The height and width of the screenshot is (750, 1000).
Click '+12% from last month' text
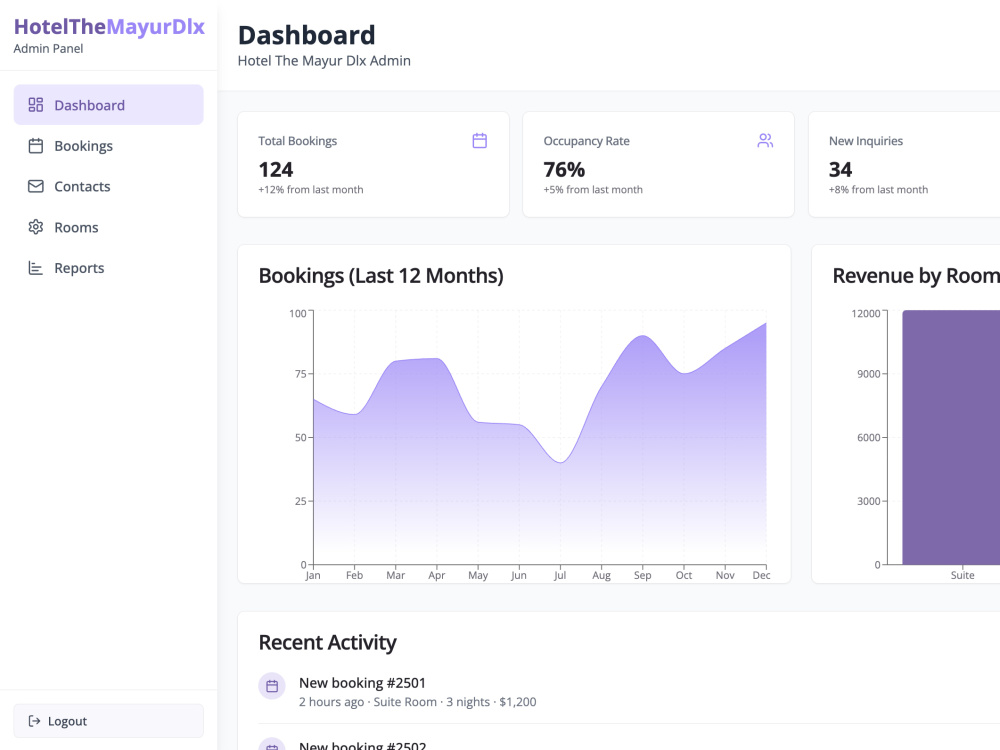click(x=311, y=189)
